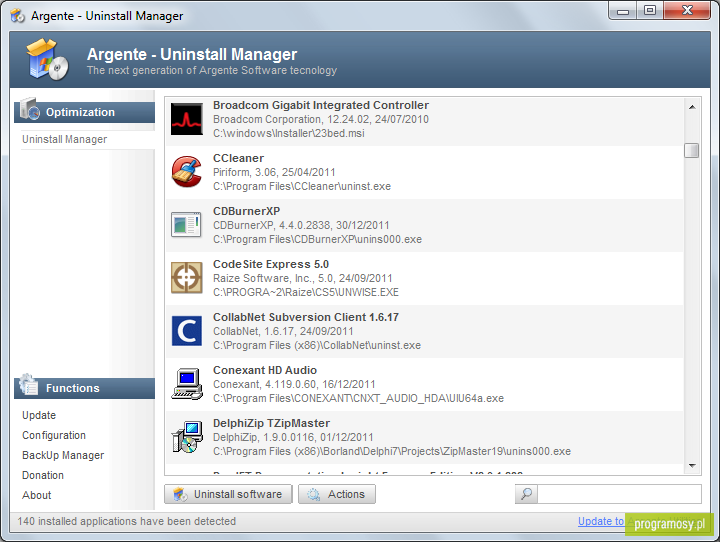Click path C:\Program Files\CDBurnerXP\unins000.exe
The width and height of the screenshot is (720, 542).
tap(317, 239)
